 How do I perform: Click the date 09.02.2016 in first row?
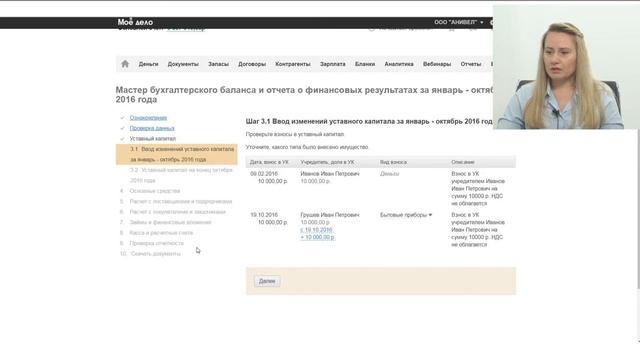pos(264,174)
